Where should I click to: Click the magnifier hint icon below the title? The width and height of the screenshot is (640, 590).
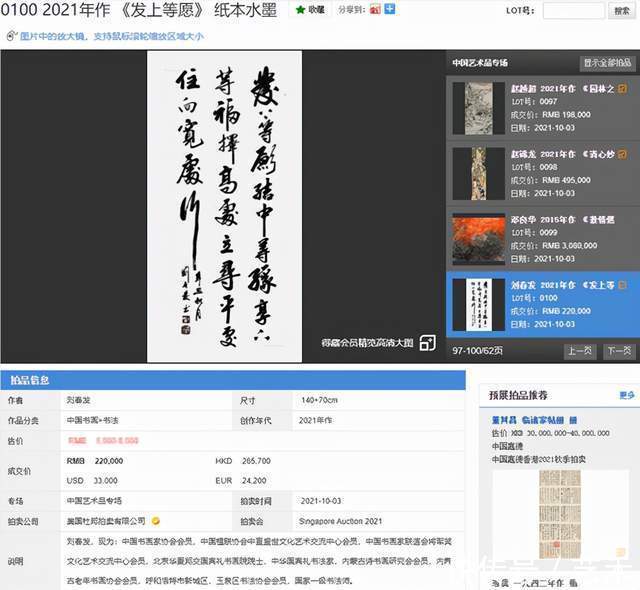(11, 36)
